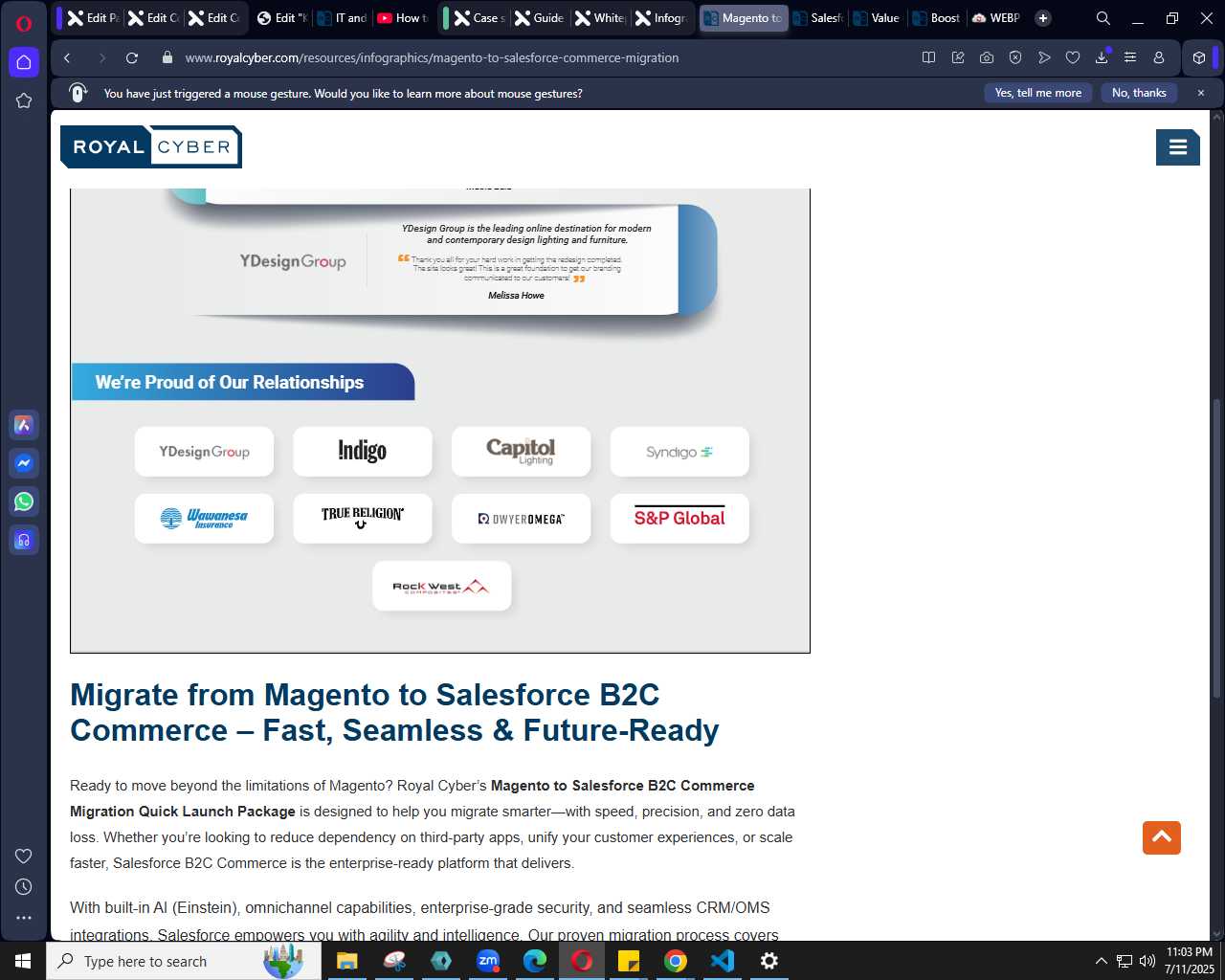This screenshot has height=980, width=1225.
Task: Open sidebar three-dots more options
Action: 24,917
